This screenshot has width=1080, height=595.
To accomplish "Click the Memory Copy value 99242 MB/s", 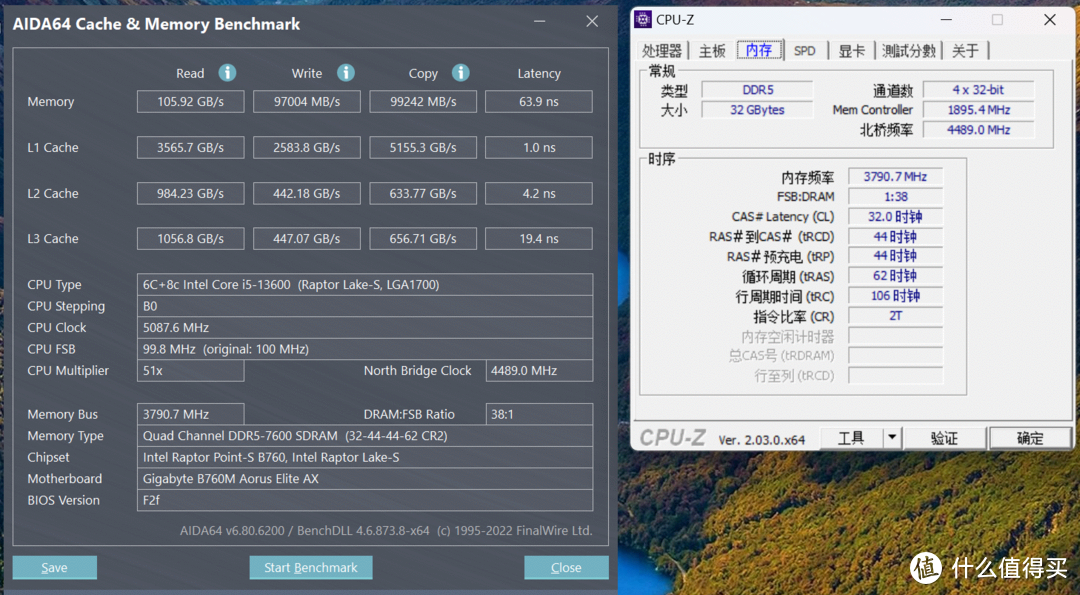I will coord(423,101).
